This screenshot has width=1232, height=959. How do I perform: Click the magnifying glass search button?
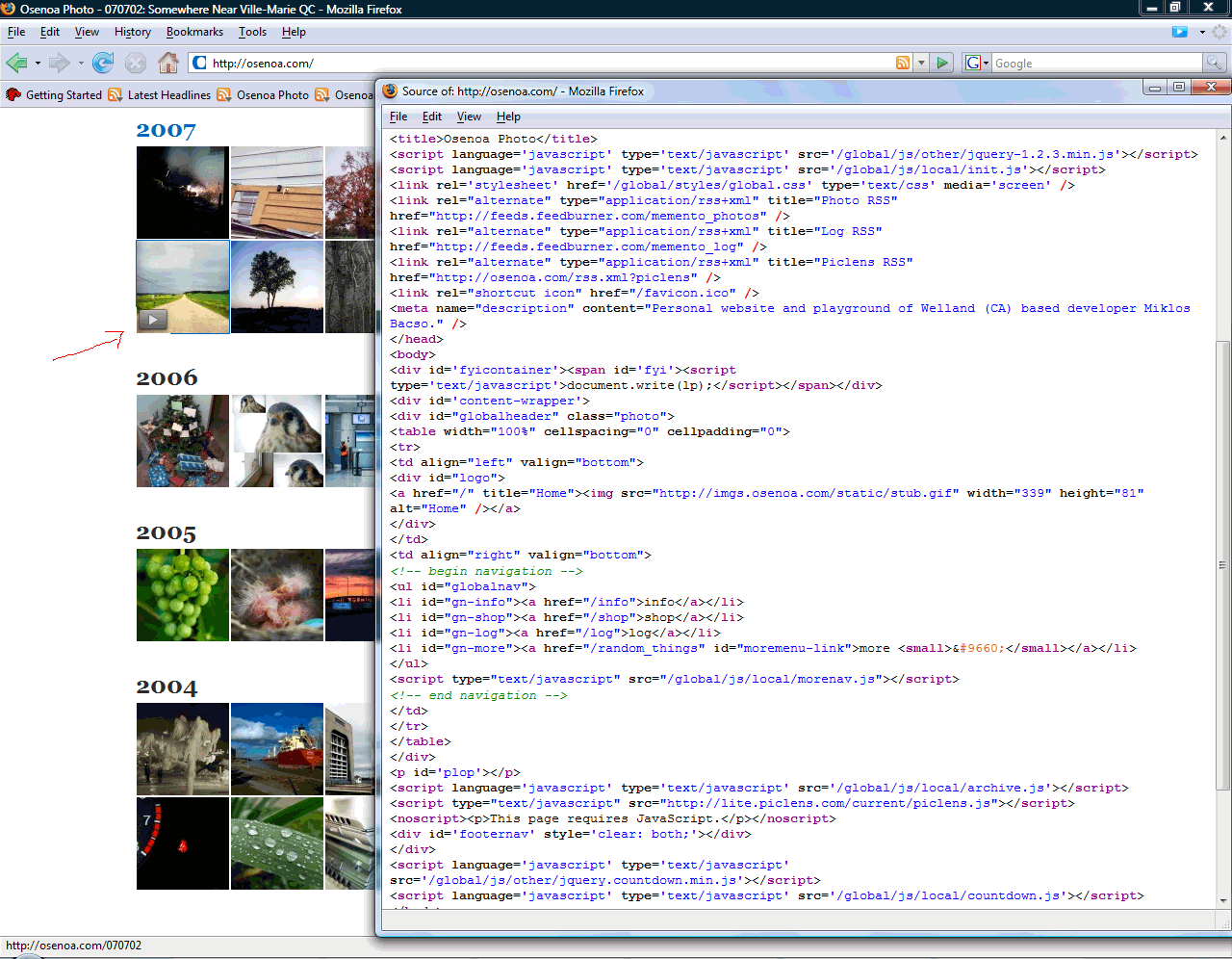tap(1215, 64)
